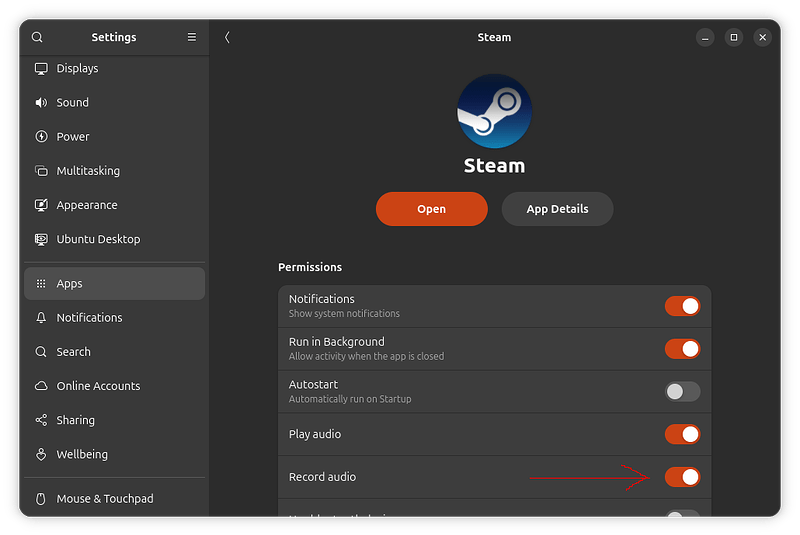Click the Sound speaker icon in sidebar
The image size is (800, 535).
pos(41,103)
